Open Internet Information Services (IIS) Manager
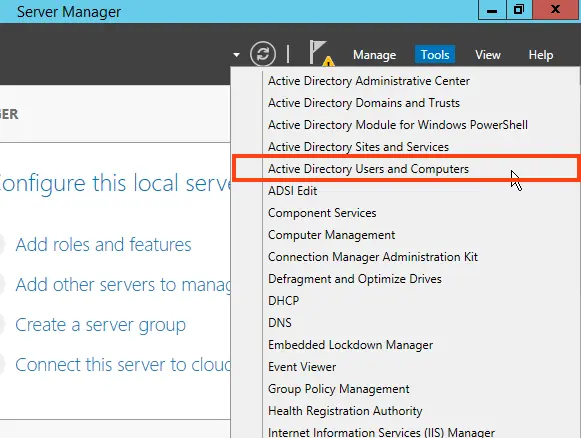 click(x=381, y=432)
